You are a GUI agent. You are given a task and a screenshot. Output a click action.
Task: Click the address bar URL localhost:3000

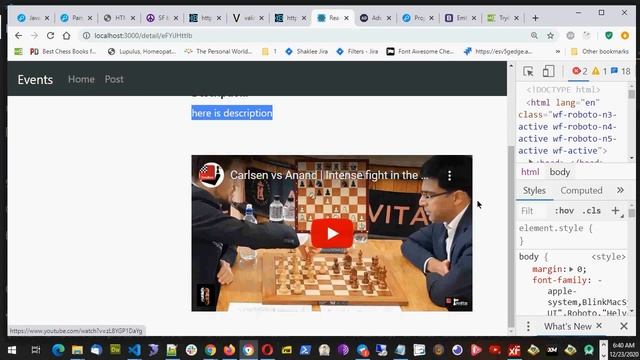(x=143, y=36)
